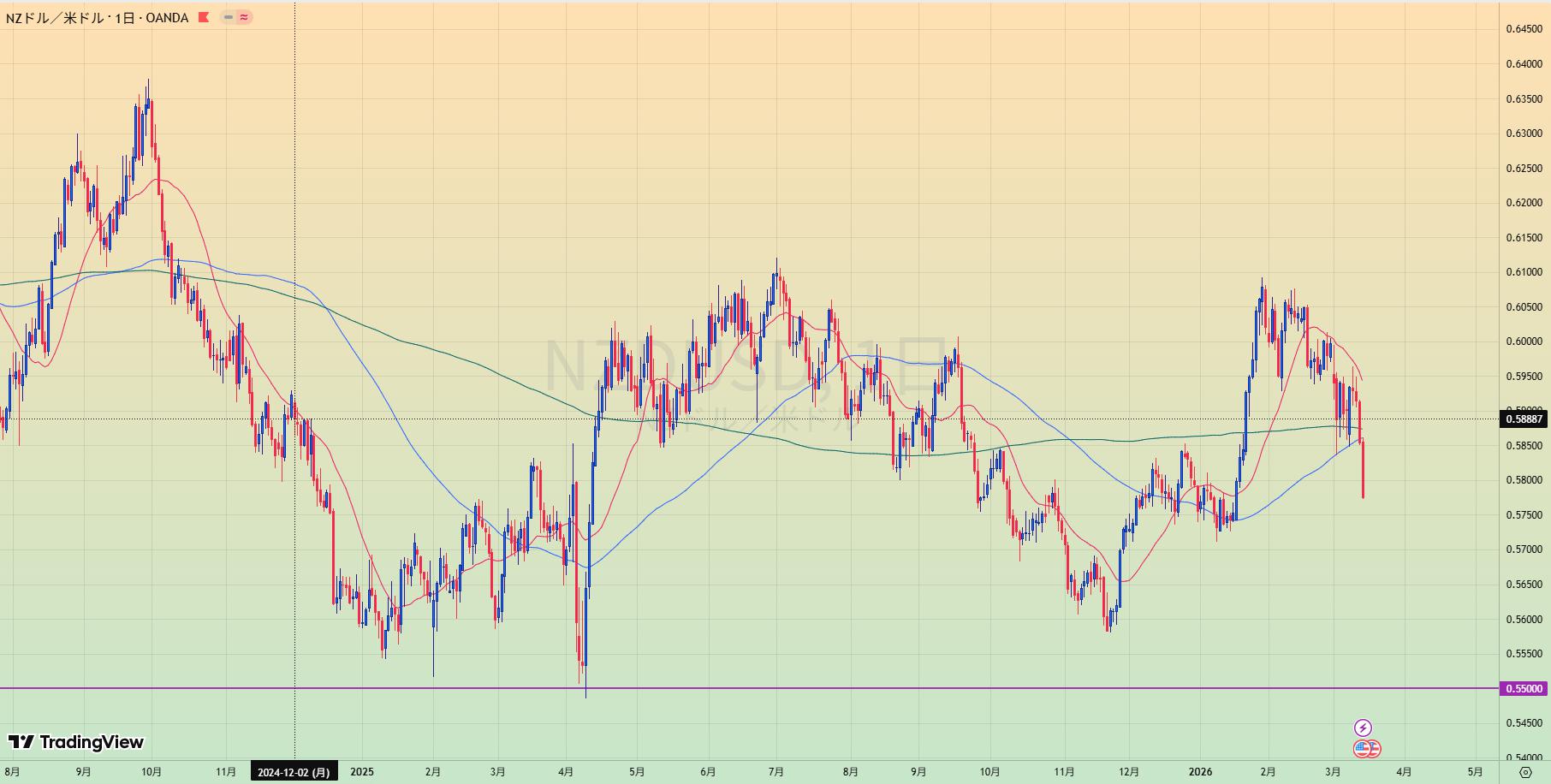Open chart settings hexagon gear icon

[x=1524, y=772]
